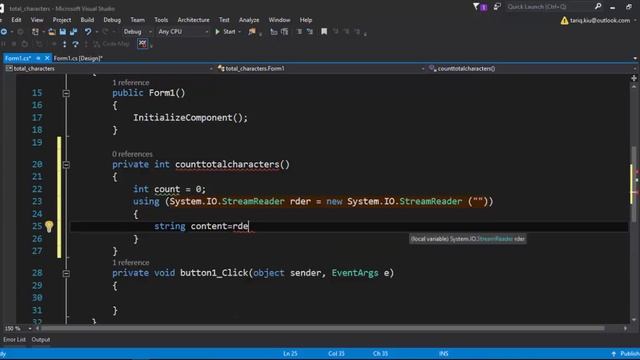Open the Tools menu
640x360 pixels.
[161, 20]
